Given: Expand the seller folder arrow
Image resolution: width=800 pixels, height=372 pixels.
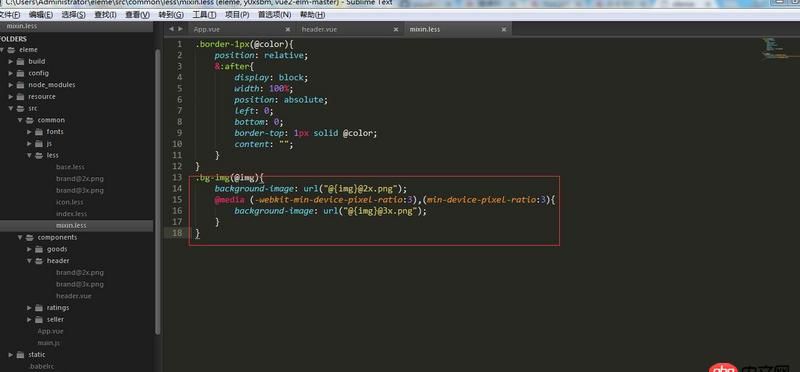Looking at the screenshot, I should click(30, 319).
